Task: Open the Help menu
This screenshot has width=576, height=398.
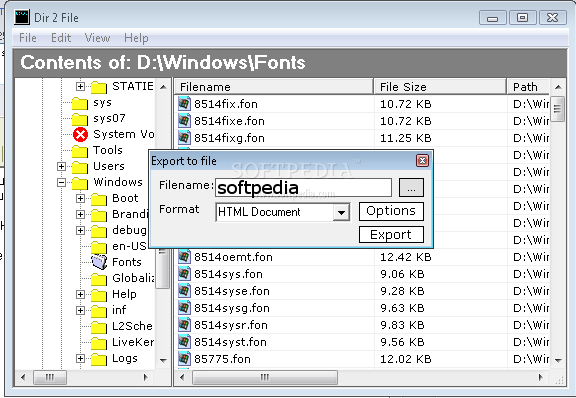Action: (x=136, y=38)
